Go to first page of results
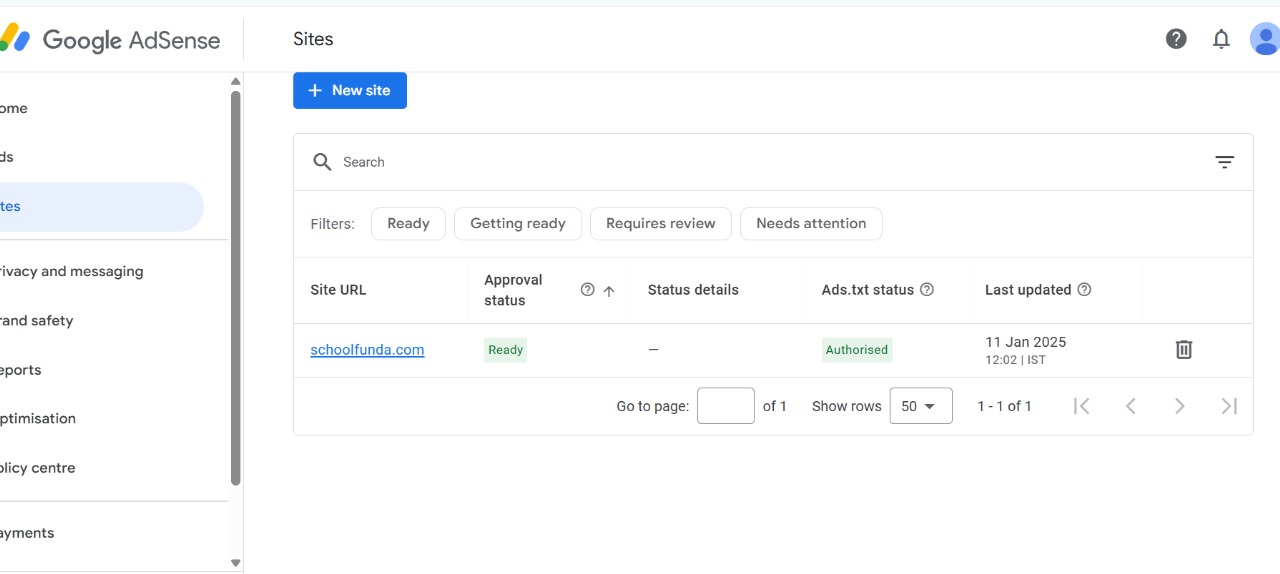This screenshot has height=574, width=1280. [1081, 406]
